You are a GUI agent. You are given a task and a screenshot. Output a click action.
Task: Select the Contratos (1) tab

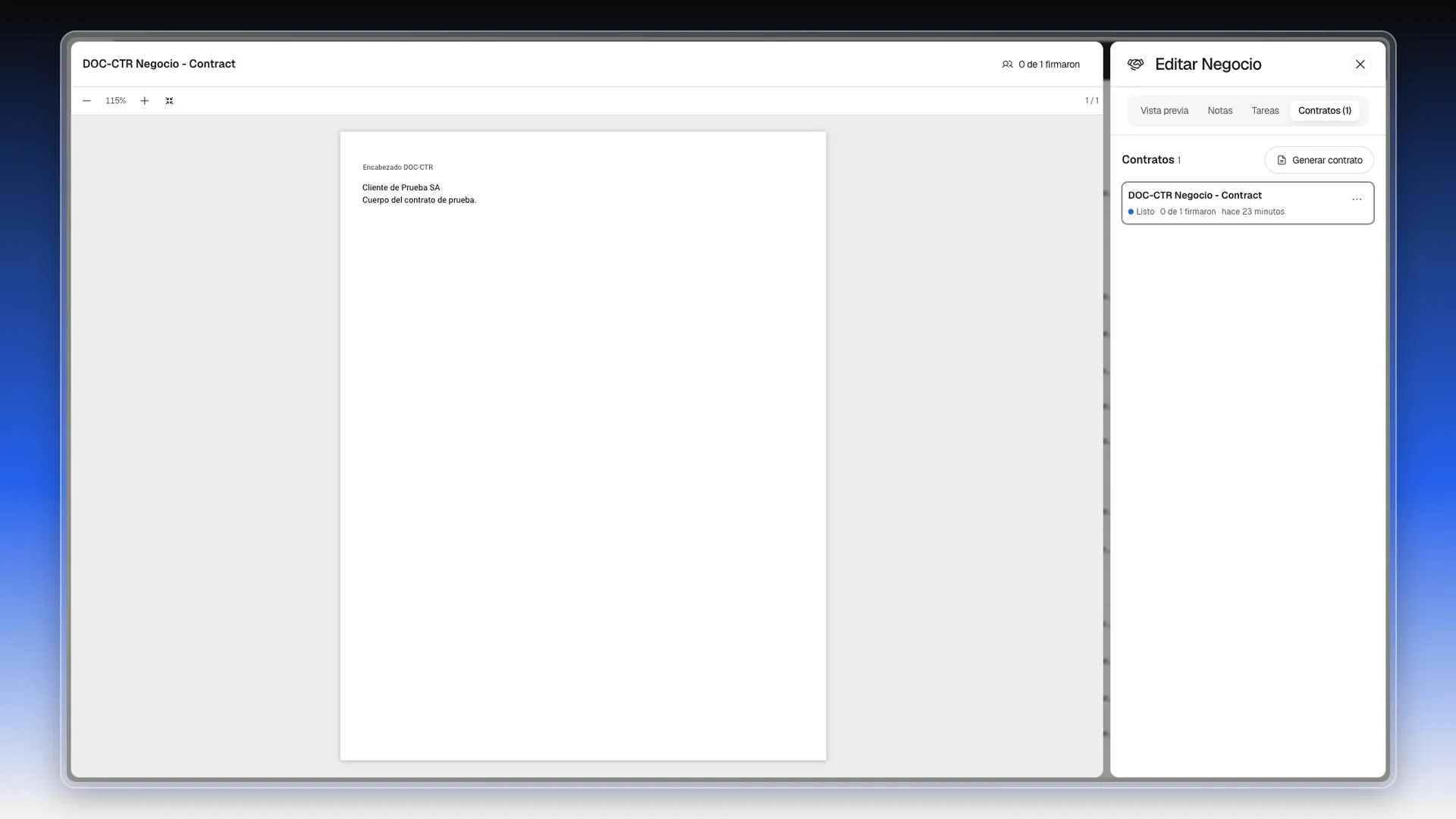(1324, 111)
